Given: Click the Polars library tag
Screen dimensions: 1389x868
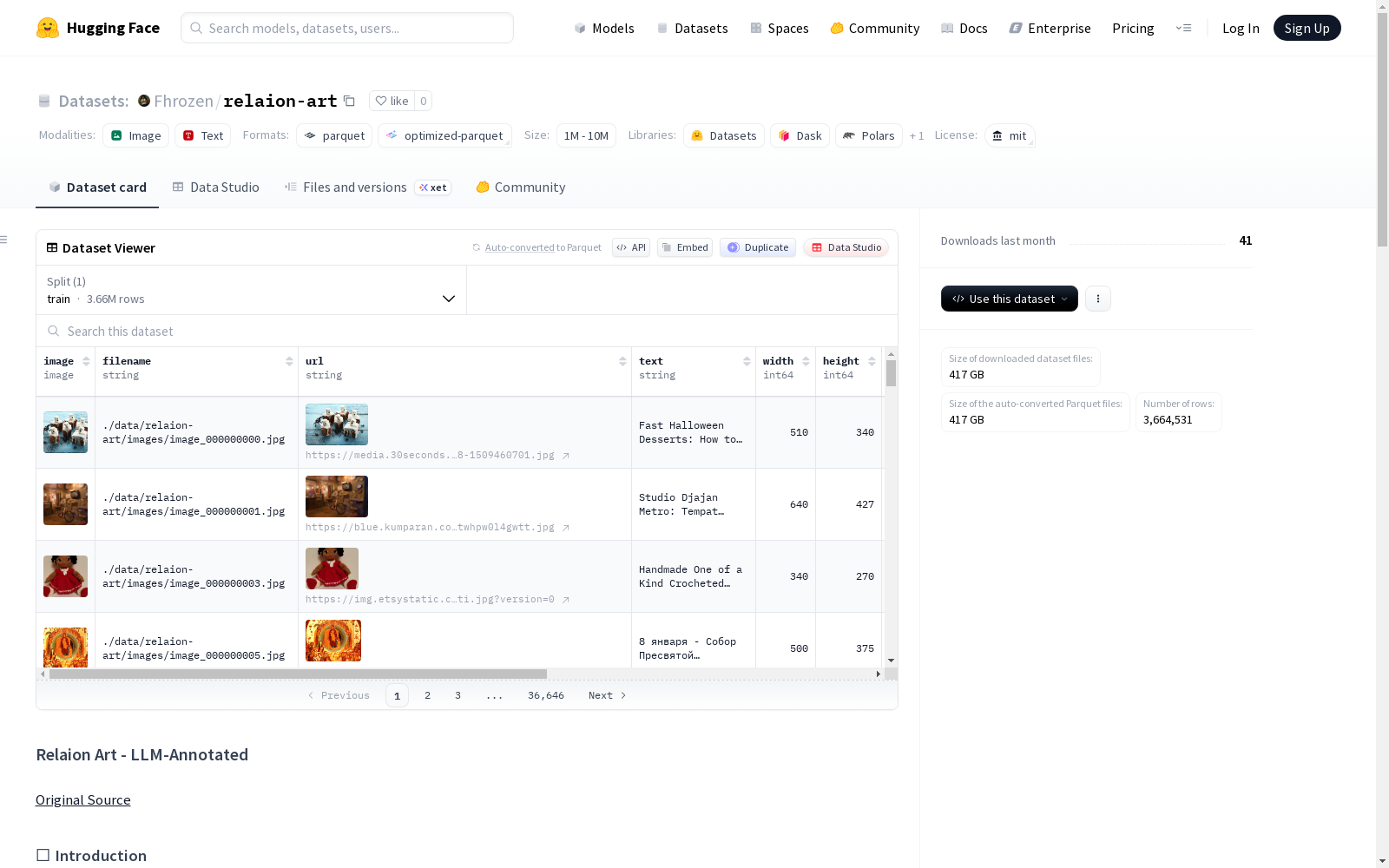Looking at the screenshot, I should point(868,135).
